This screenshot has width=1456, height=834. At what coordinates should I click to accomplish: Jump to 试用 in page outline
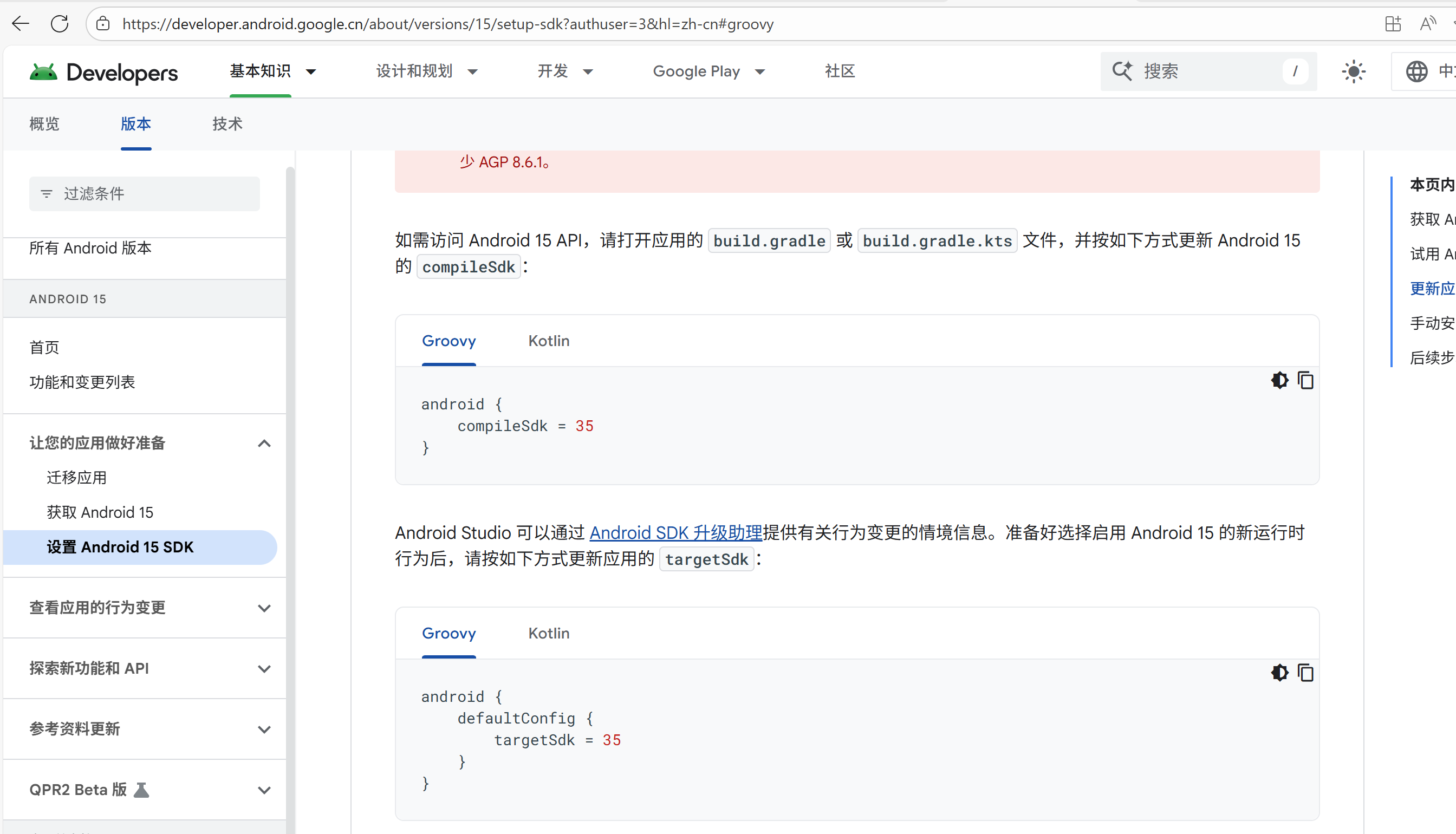click(x=1432, y=254)
